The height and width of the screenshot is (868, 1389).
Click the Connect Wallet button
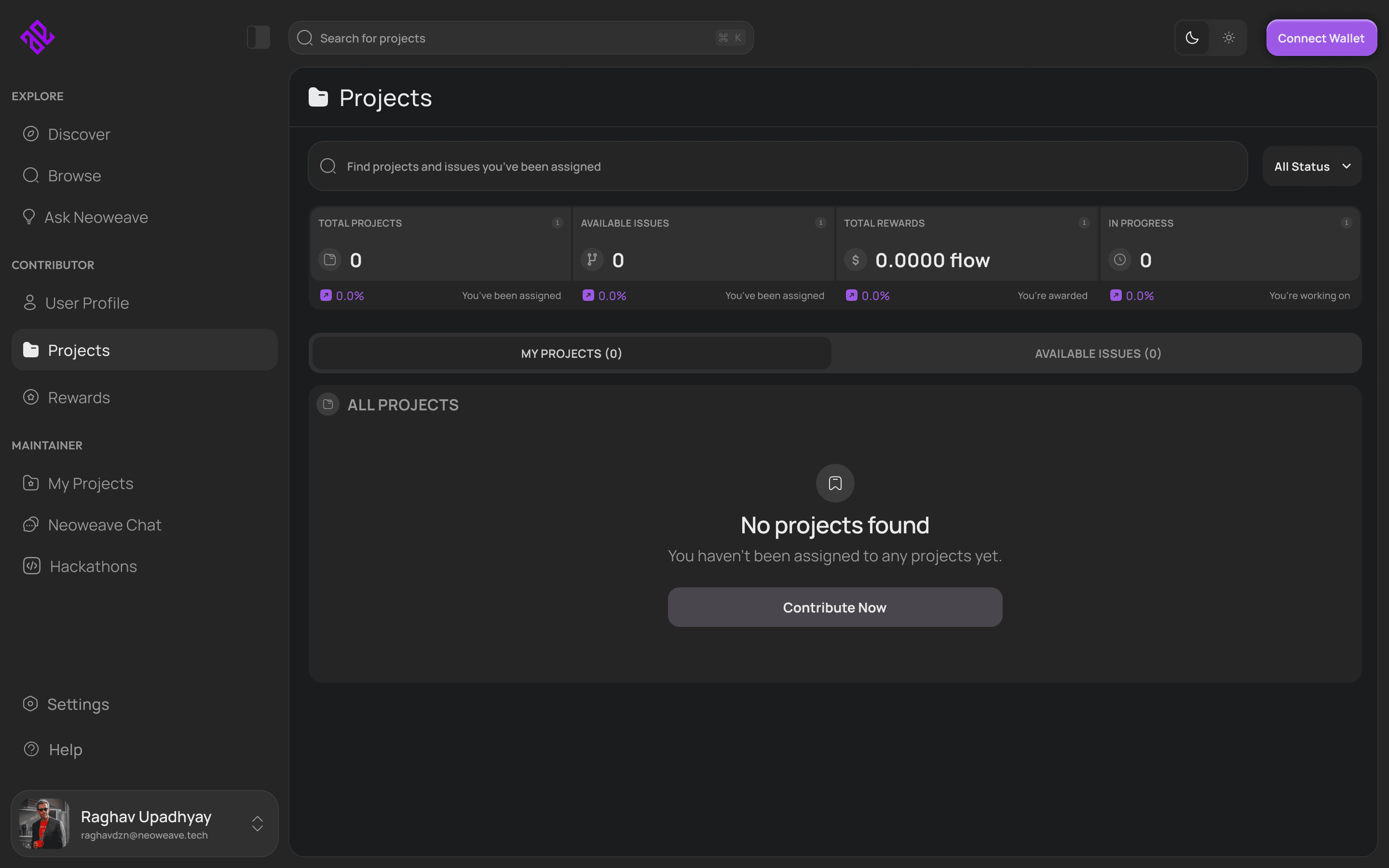[x=1321, y=38]
